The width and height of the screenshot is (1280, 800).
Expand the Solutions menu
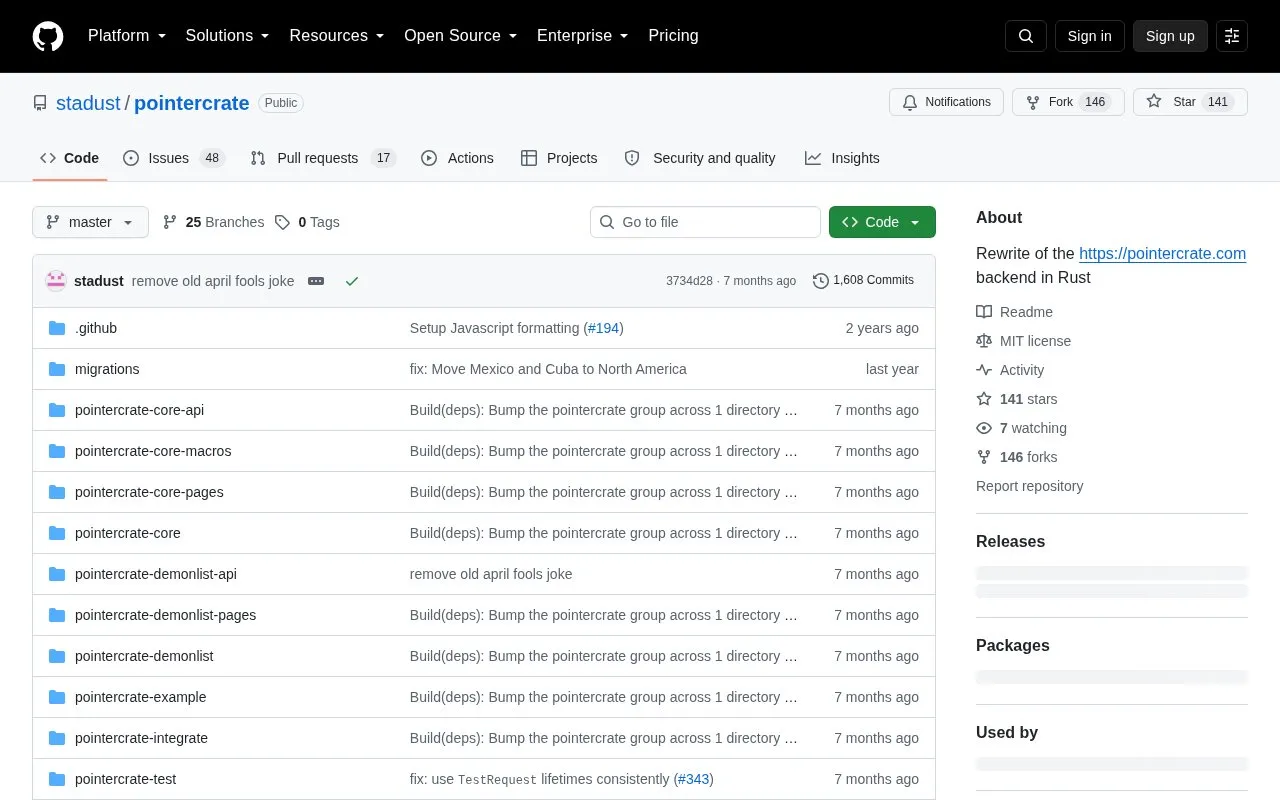(x=228, y=36)
